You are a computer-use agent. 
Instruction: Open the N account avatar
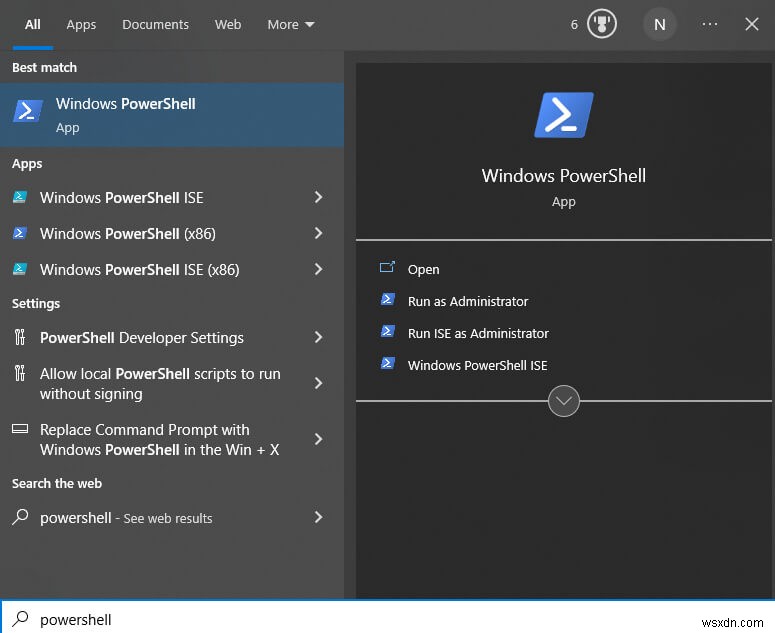[659, 24]
